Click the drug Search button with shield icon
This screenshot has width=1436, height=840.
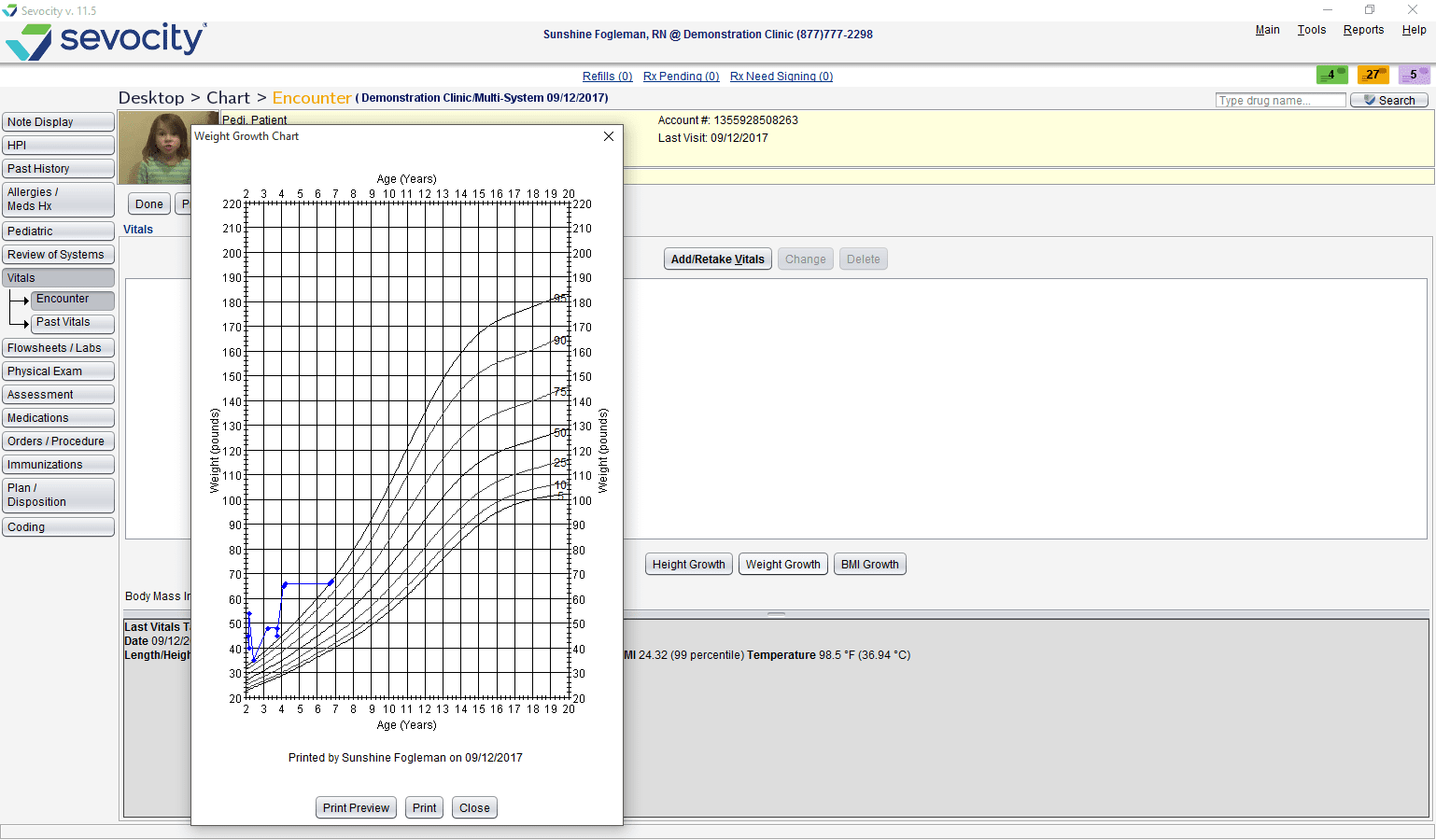1388,101
